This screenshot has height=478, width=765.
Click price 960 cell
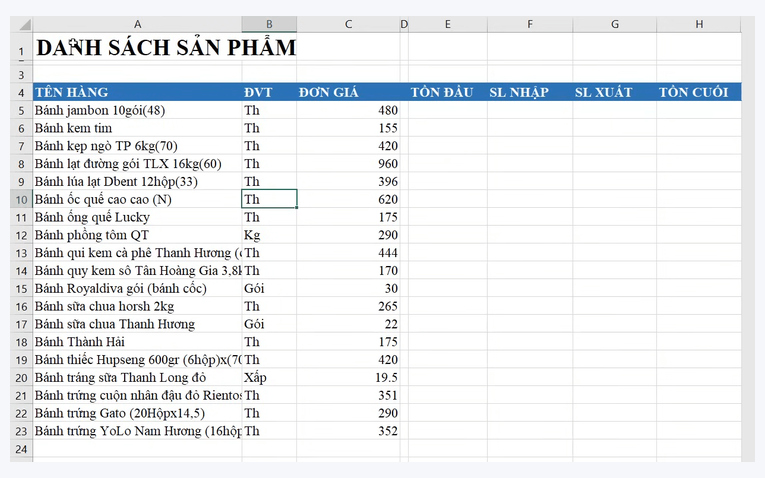pyautogui.click(x=348, y=163)
